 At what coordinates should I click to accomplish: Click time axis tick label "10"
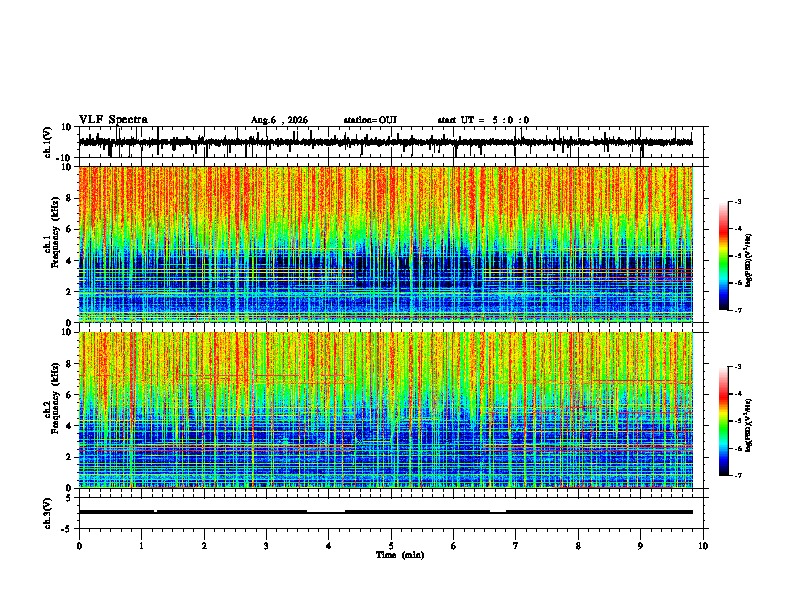click(703, 546)
